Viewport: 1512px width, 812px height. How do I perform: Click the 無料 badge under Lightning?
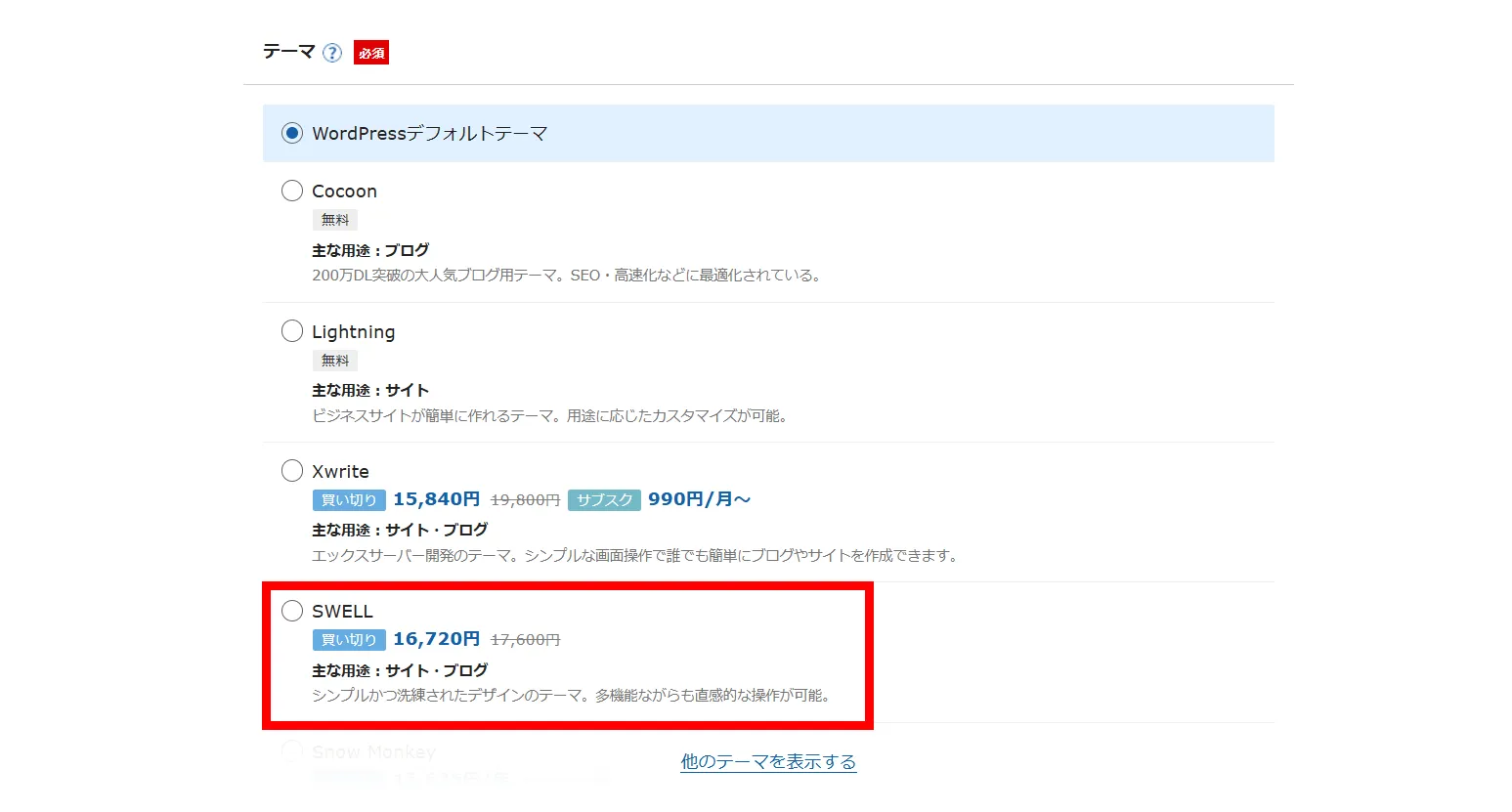[335, 361]
